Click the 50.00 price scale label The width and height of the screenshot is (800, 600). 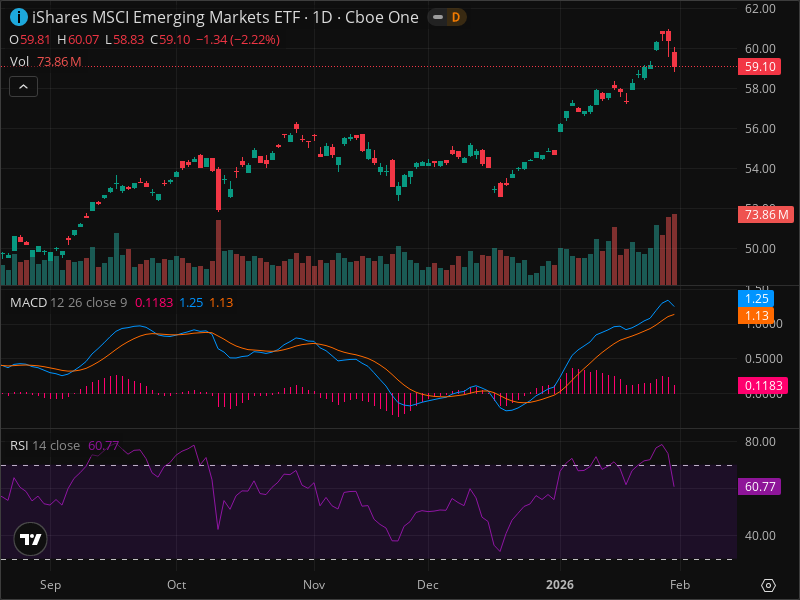tap(760, 249)
